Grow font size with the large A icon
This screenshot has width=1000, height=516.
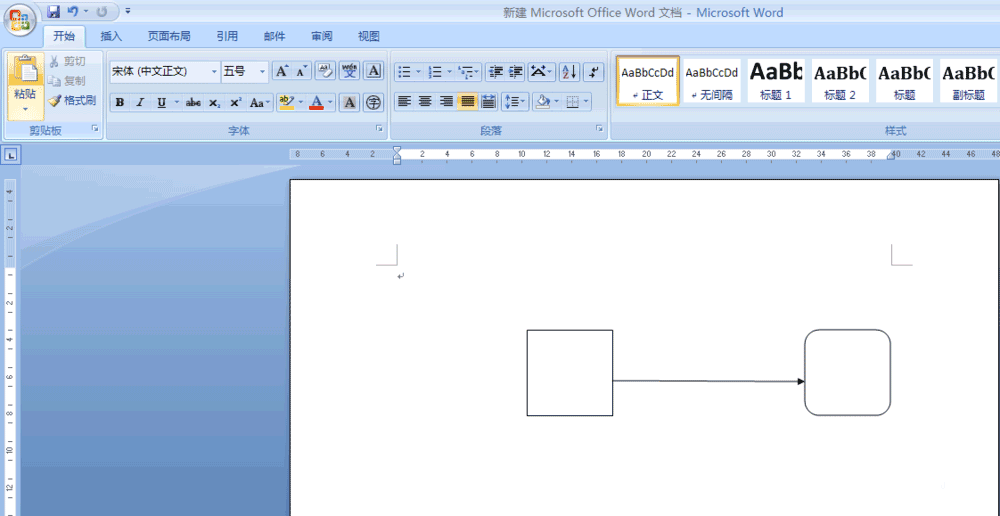click(282, 71)
